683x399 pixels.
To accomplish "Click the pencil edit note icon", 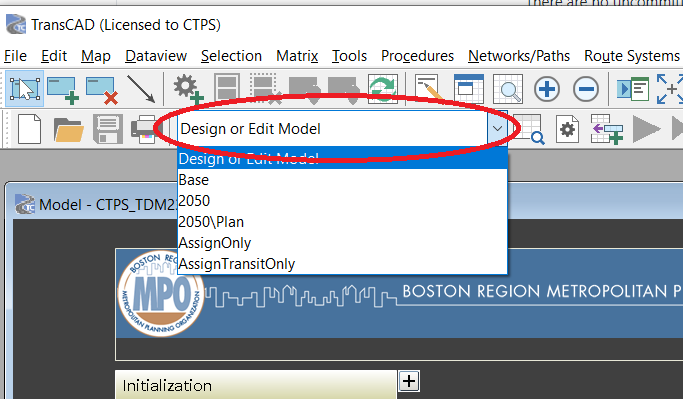I will coord(429,89).
